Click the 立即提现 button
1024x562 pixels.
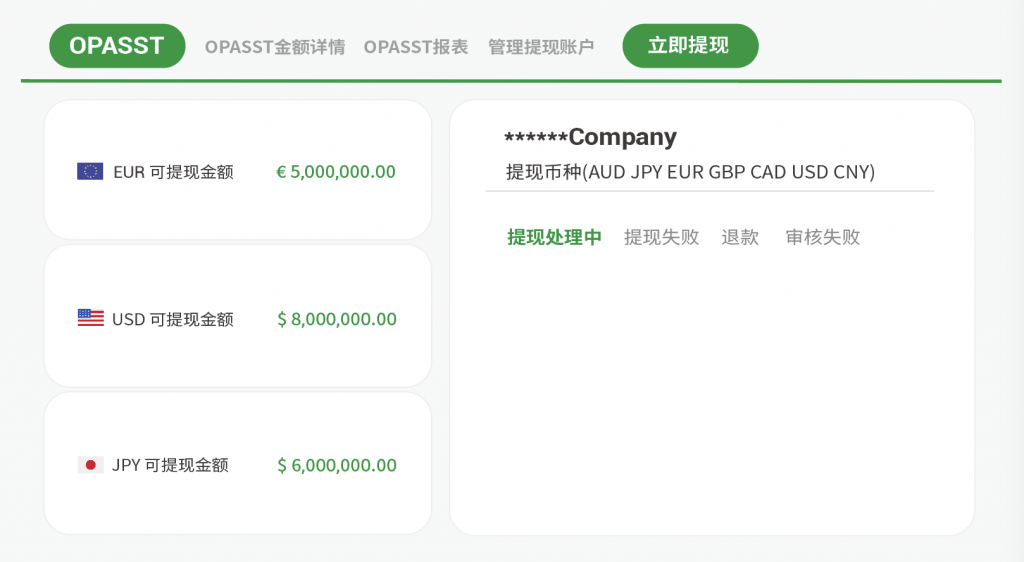click(690, 46)
